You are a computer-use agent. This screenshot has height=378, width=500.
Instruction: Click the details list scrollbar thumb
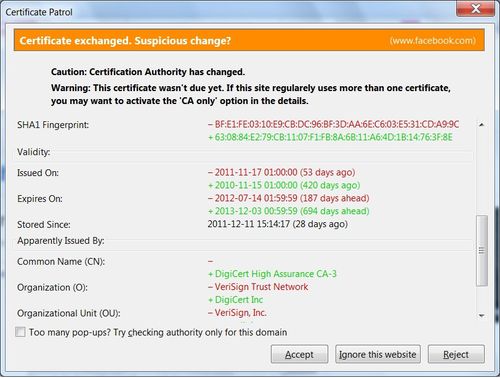[x=481, y=250]
